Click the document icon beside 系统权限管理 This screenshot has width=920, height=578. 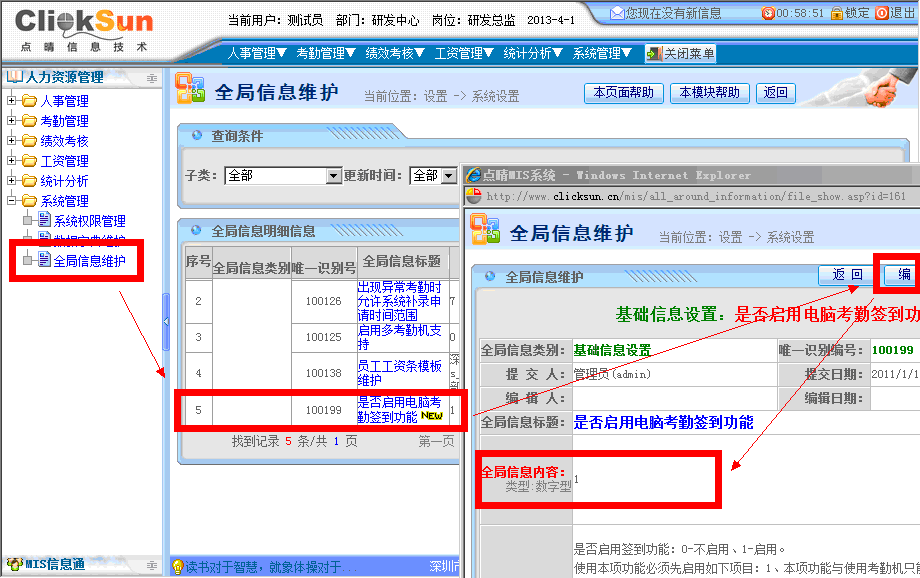(44, 221)
